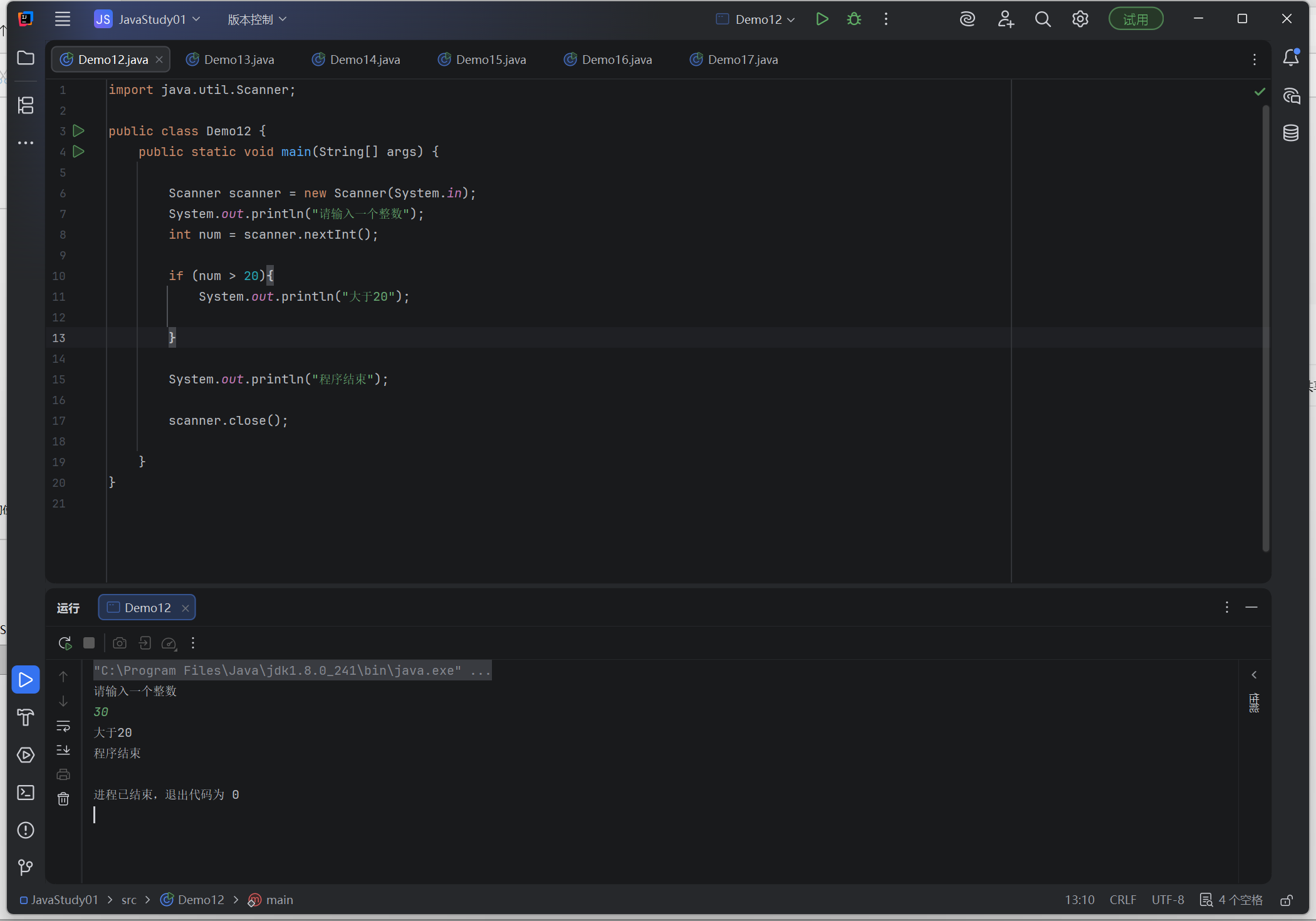This screenshot has width=1316, height=921.
Task: Switch to the Demo15.java tab
Action: [483, 60]
